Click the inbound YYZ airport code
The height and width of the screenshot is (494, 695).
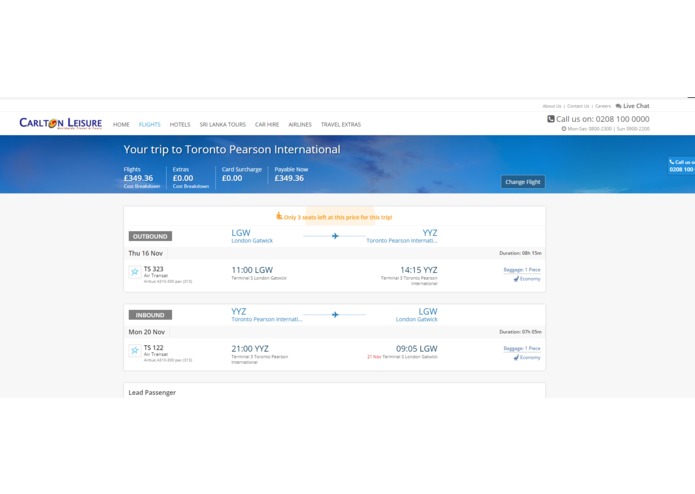[x=238, y=311]
